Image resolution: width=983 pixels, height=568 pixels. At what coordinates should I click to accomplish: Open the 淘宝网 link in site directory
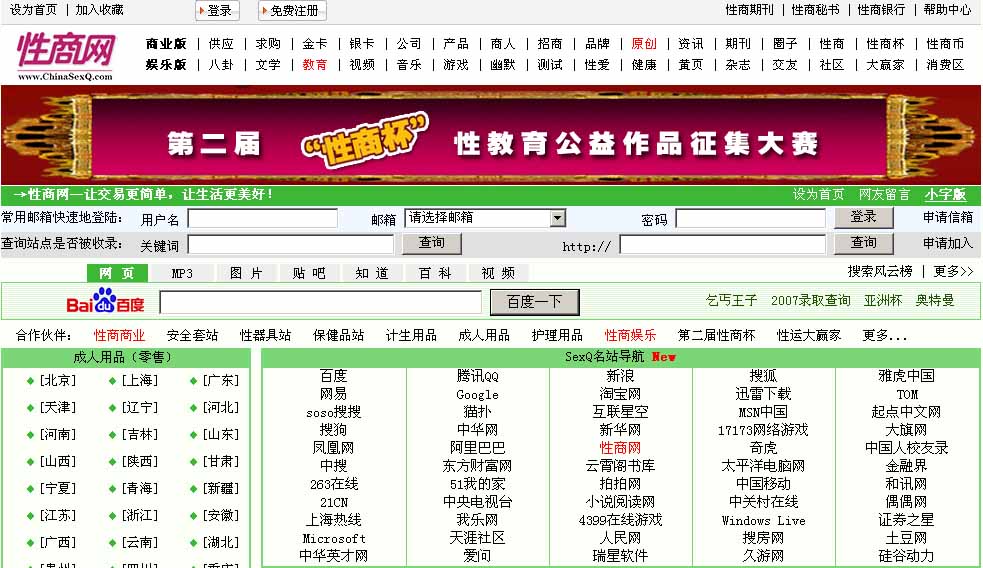[620, 394]
